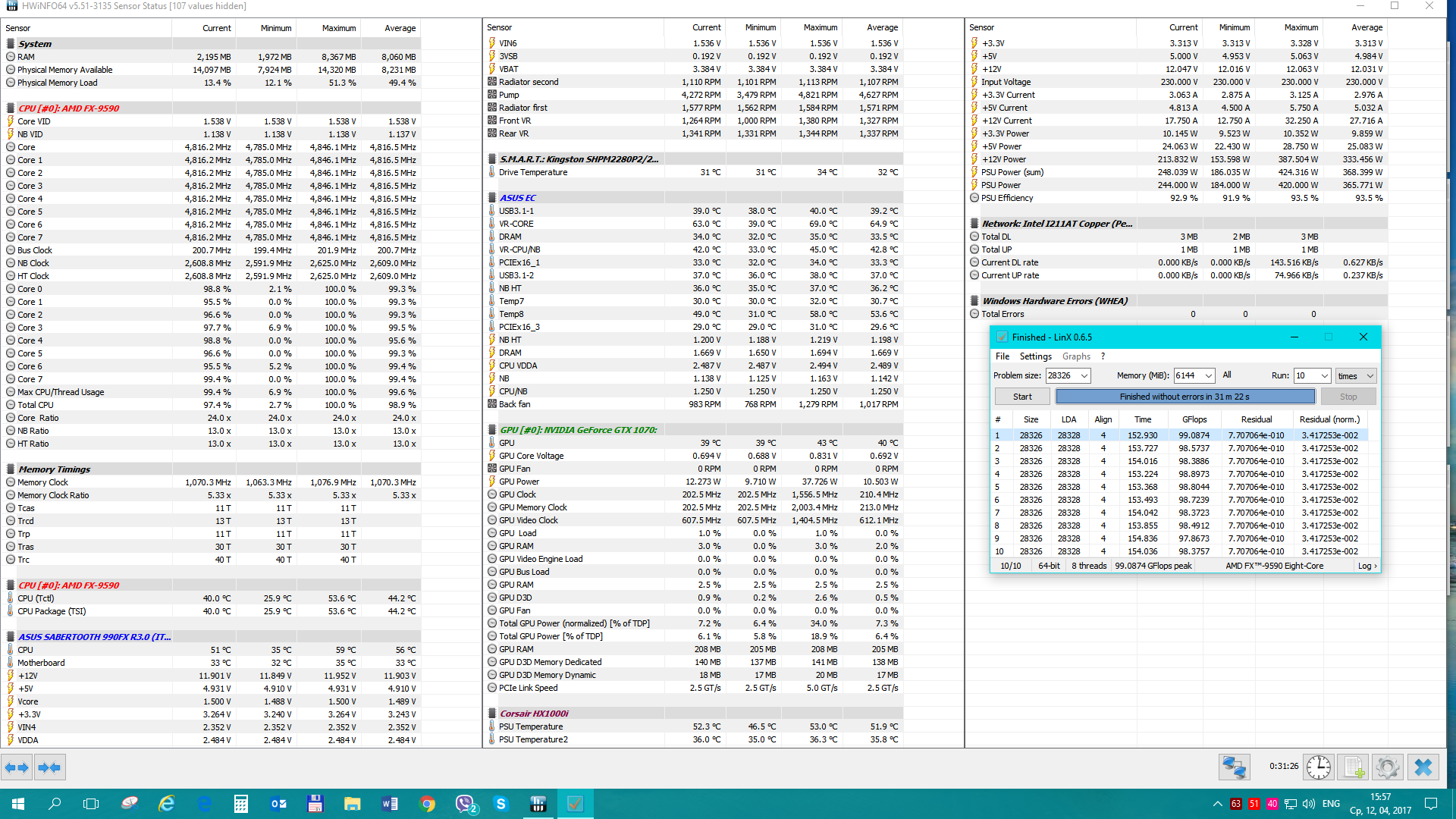Open Calculator from the taskbar
1456x819 pixels.
(x=241, y=804)
